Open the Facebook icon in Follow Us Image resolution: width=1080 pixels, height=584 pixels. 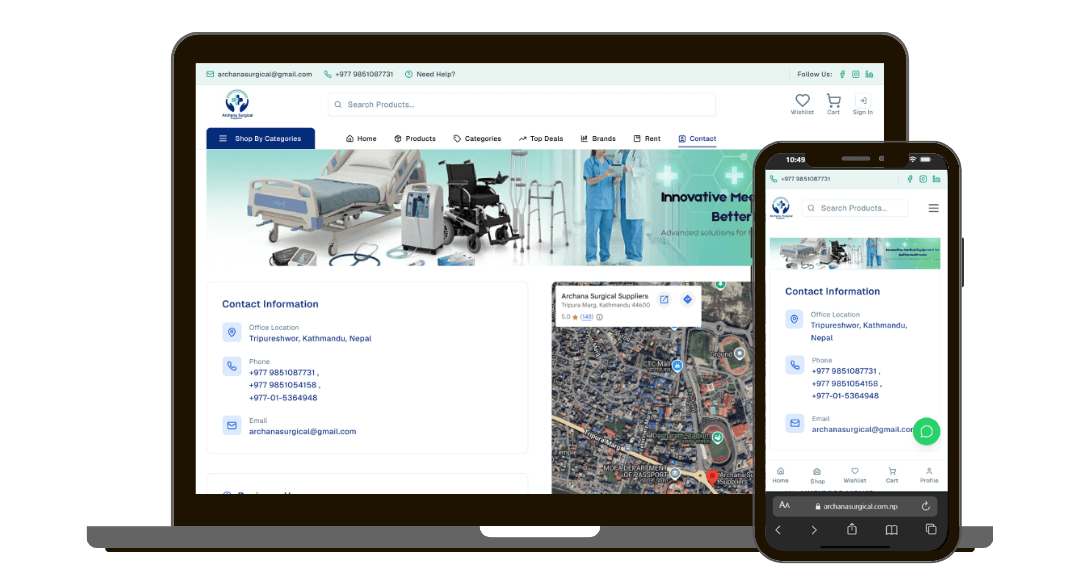point(842,74)
